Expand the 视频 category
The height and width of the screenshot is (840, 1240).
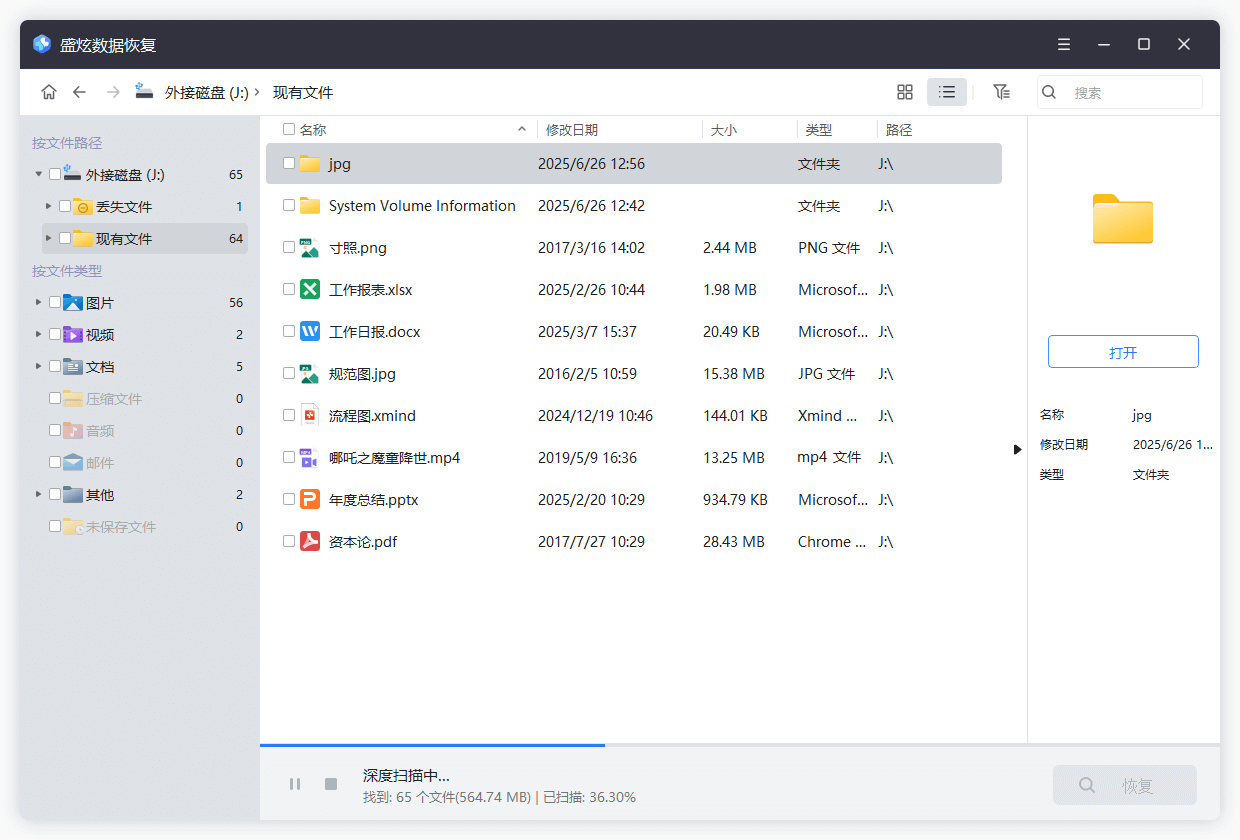(37, 333)
